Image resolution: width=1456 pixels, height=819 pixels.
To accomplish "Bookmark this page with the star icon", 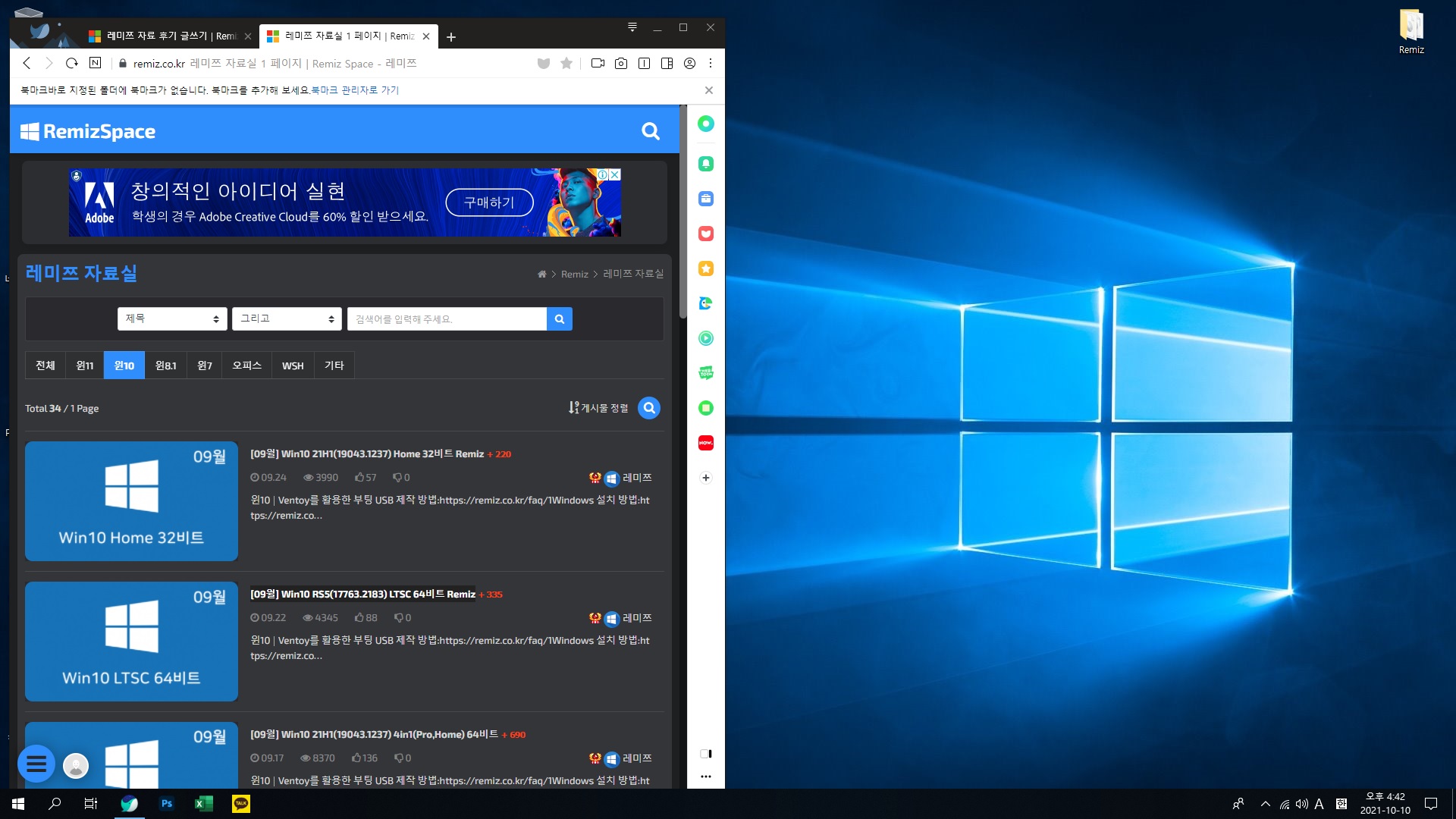I will 566,63.
